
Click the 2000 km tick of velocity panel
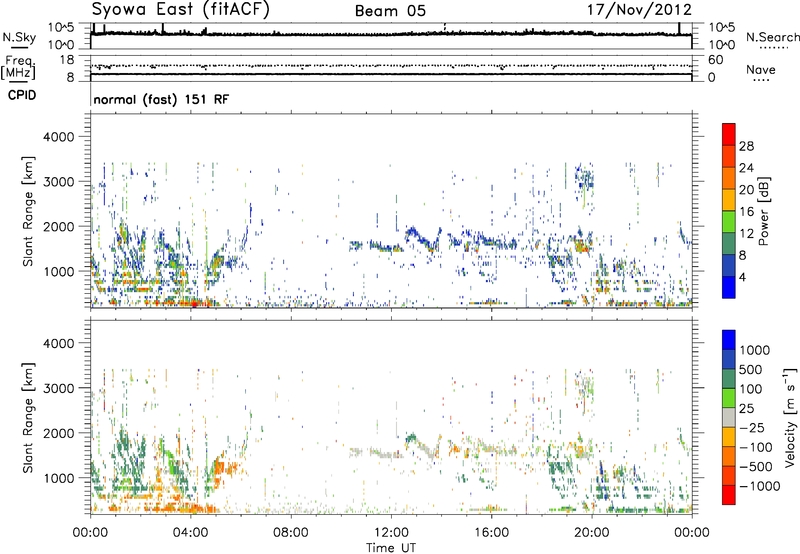[59, 433]
